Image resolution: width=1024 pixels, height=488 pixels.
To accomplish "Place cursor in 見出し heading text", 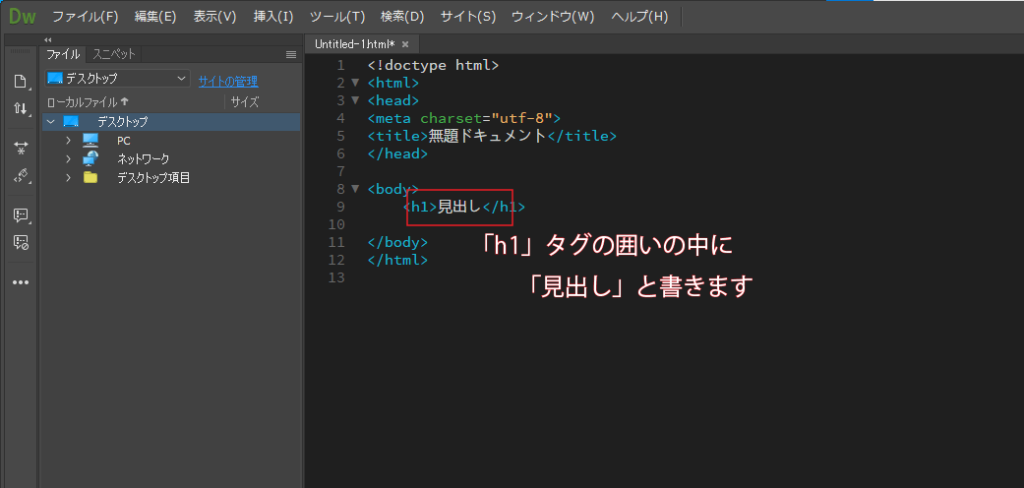I will tap(459, 207).
